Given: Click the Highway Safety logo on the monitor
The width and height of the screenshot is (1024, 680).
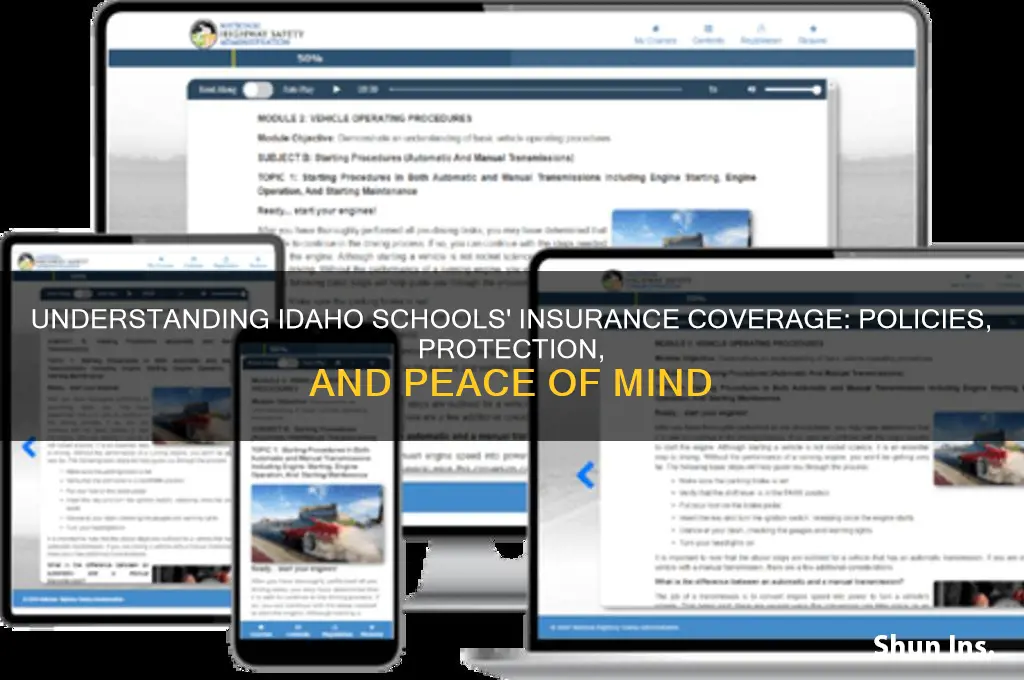Looking at the screenshot, I should tap(247, 34).
